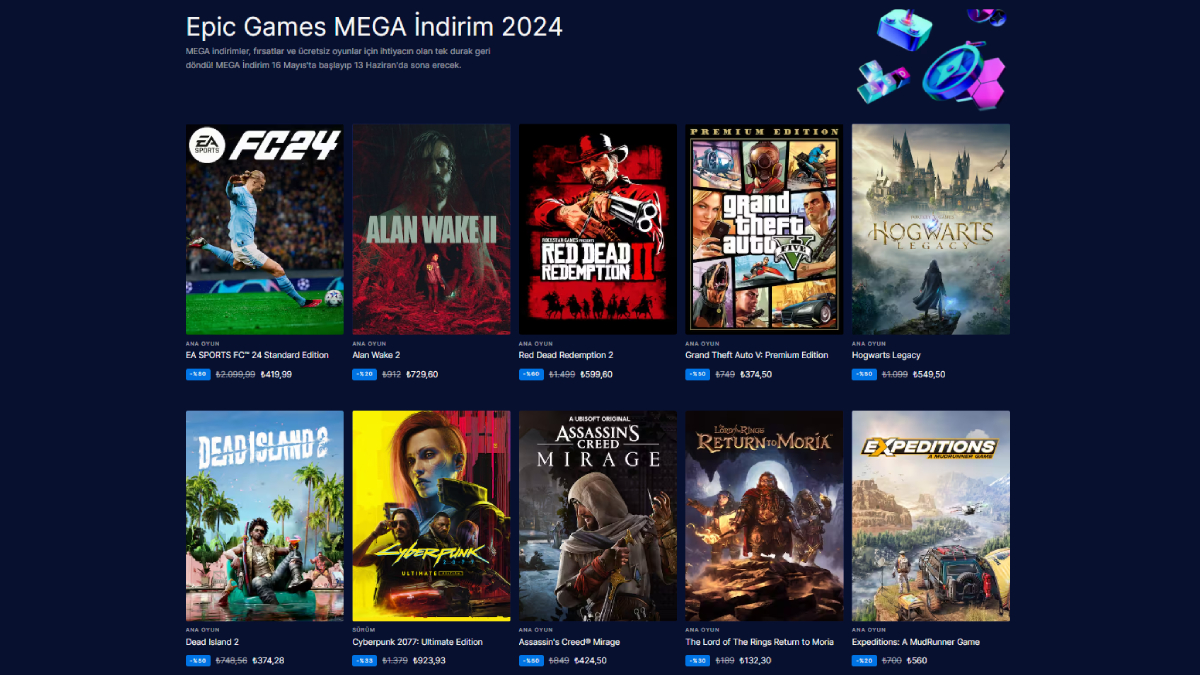The width and height of the screenshot is (1200, 675).
Task: Click the struck-through ₺189 original price
Action: tap(725, 661)
